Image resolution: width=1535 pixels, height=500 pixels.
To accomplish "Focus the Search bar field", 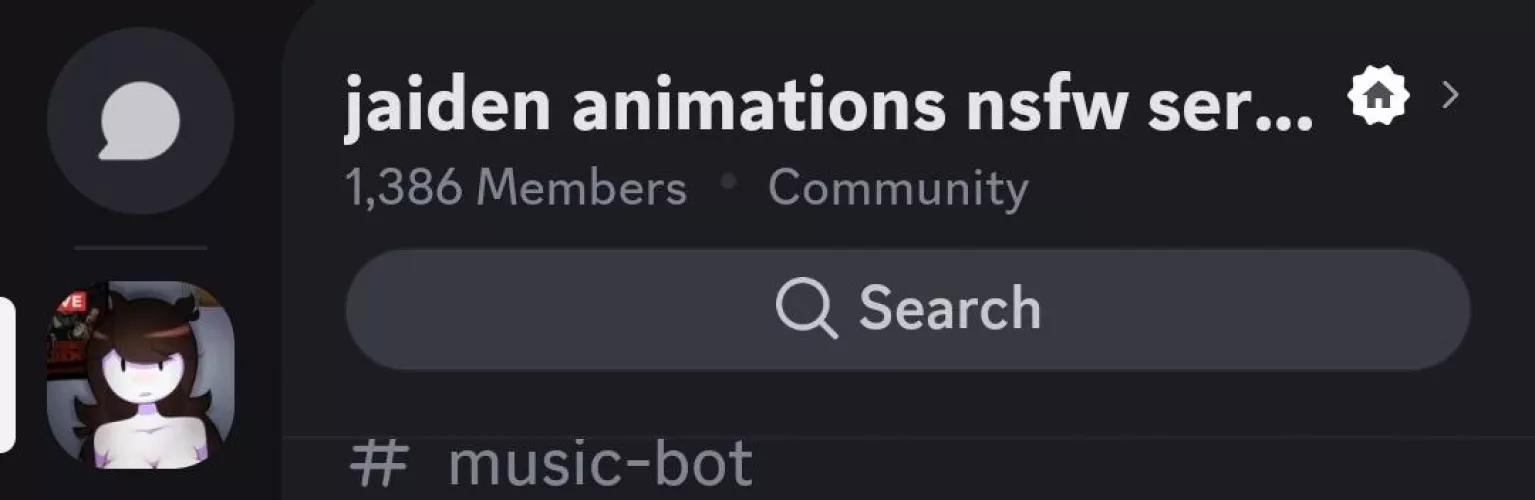I will click(x=1200, y=309).
